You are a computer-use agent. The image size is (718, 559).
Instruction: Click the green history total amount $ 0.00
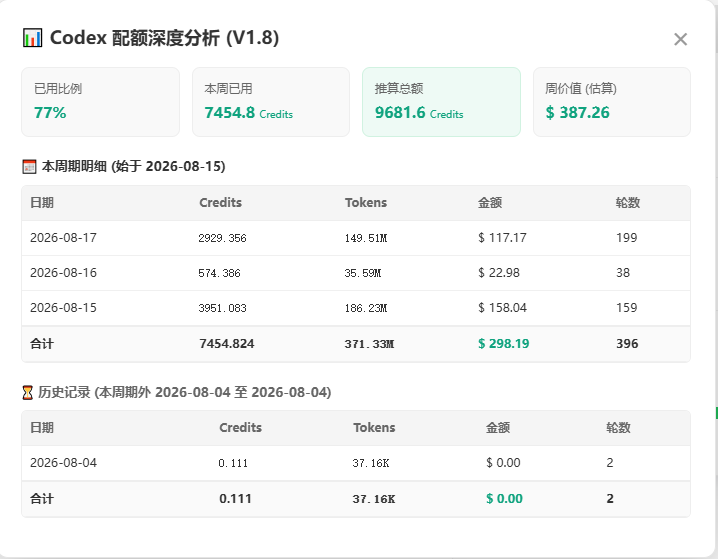[504, 499]
